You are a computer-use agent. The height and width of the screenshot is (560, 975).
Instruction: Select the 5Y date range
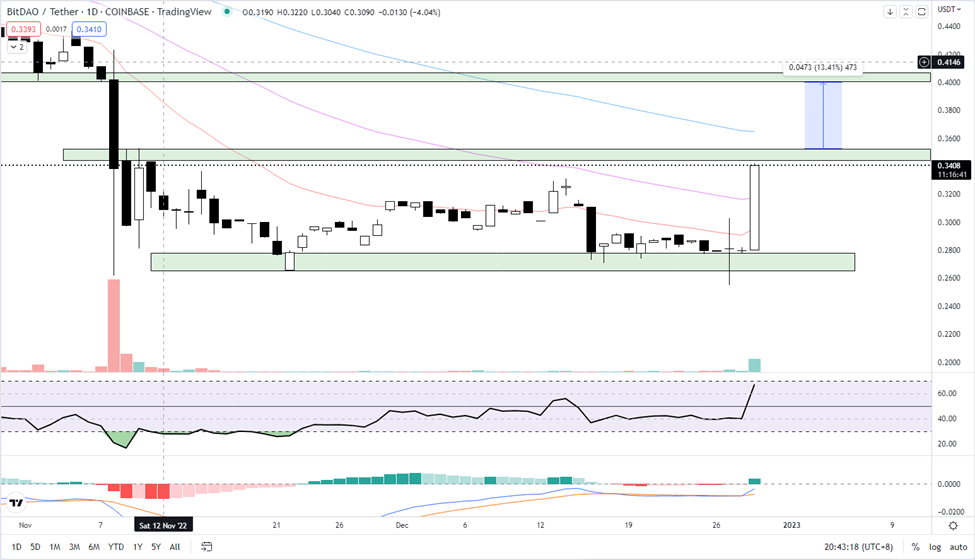click(156, 547)
